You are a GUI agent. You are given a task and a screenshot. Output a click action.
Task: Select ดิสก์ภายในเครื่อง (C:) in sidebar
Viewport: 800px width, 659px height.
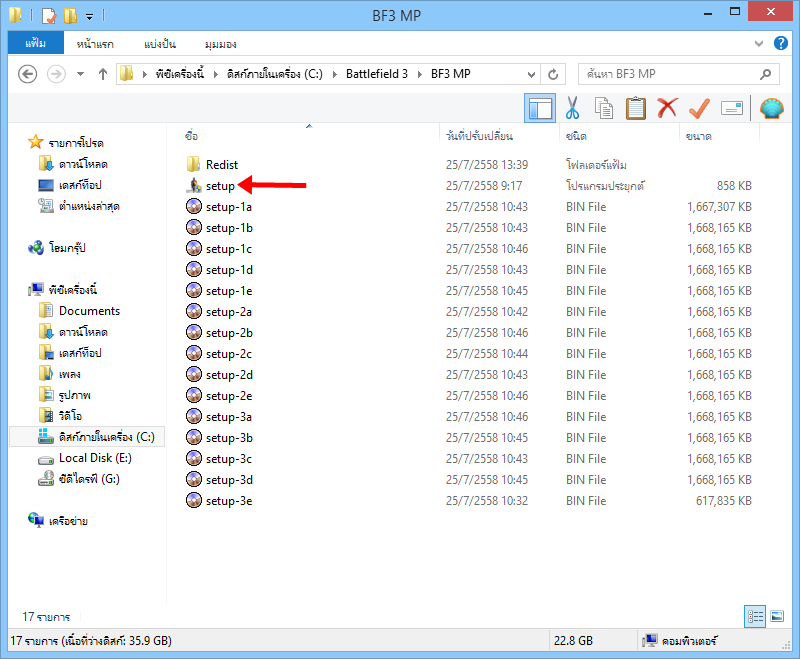87,437
